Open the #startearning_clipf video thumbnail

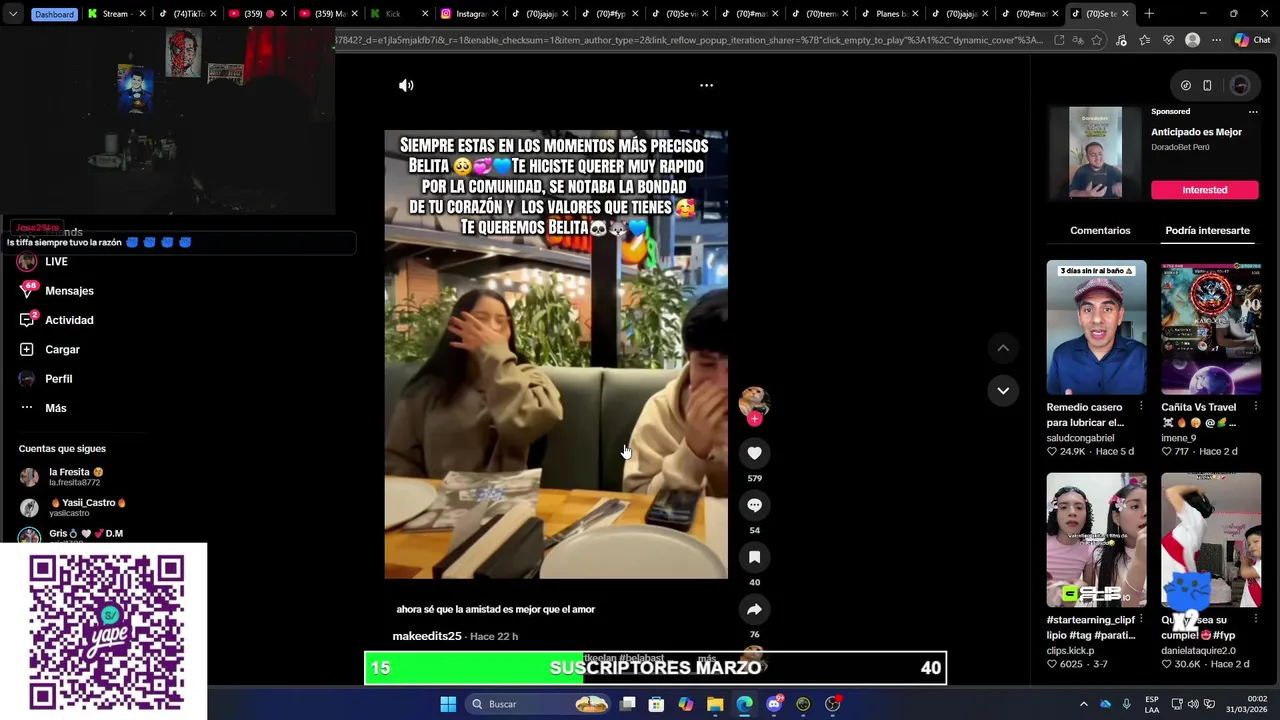coord(1096,540)
